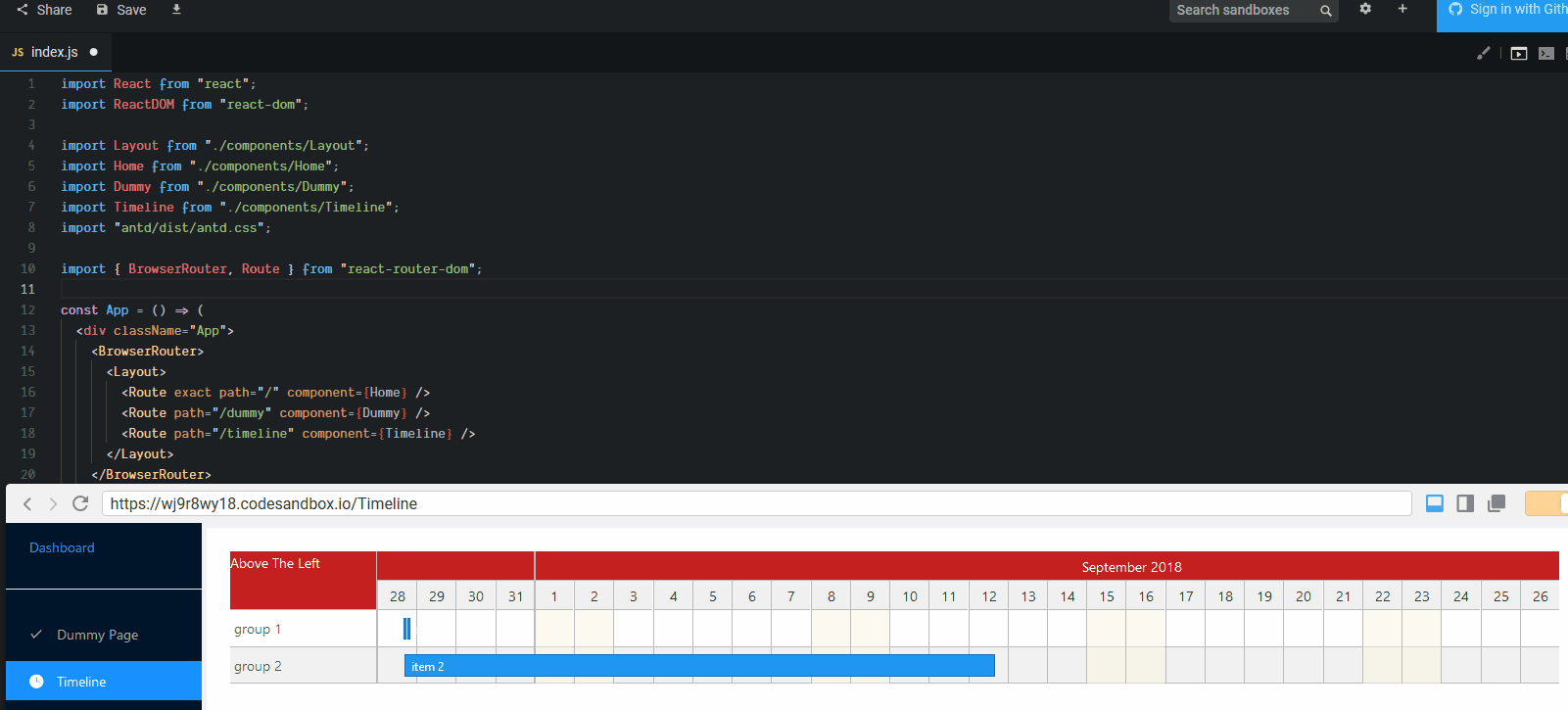Show the browser preview pane icon

pos(1519,53)
